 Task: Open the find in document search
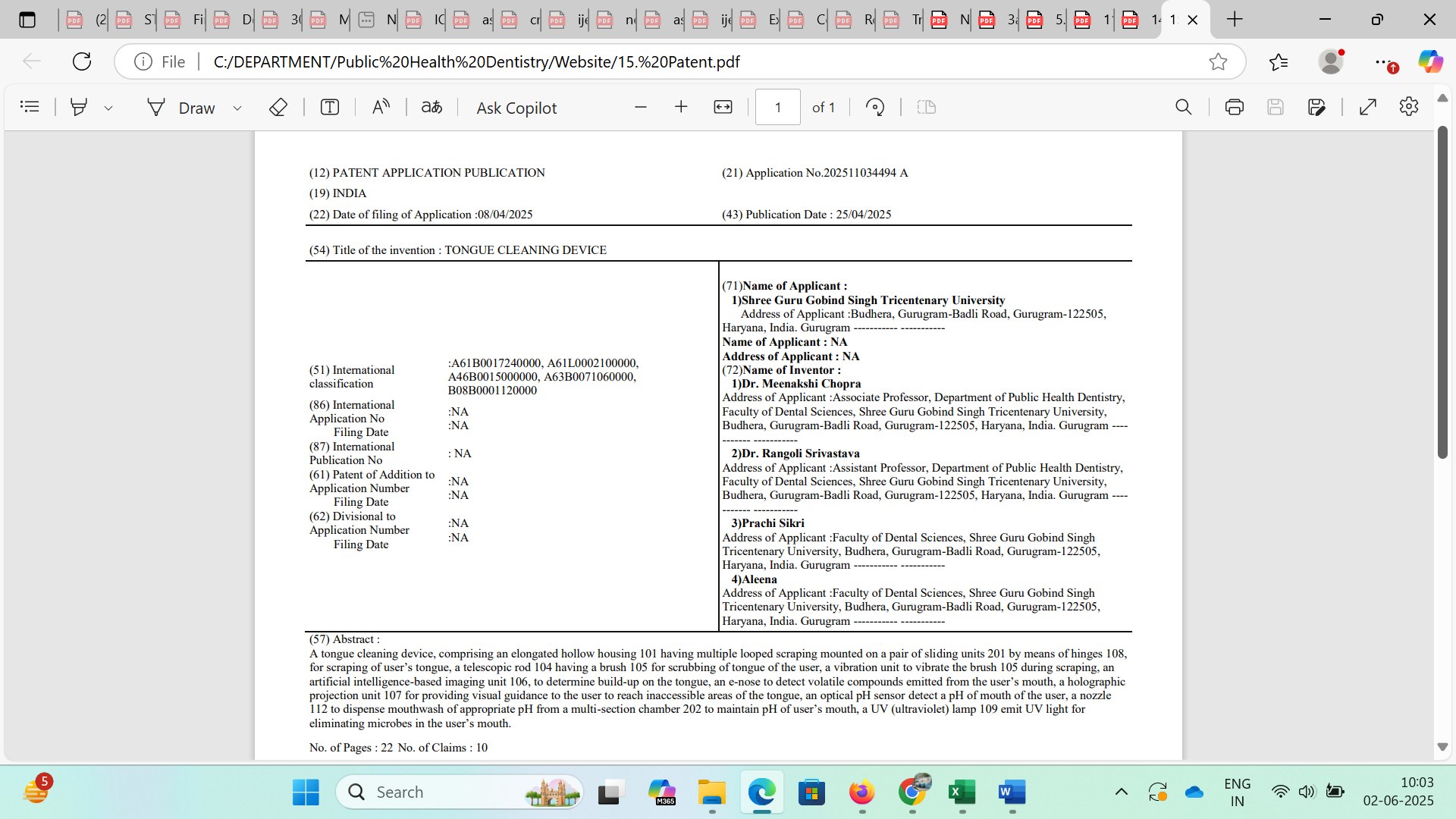pos(1183,107)
